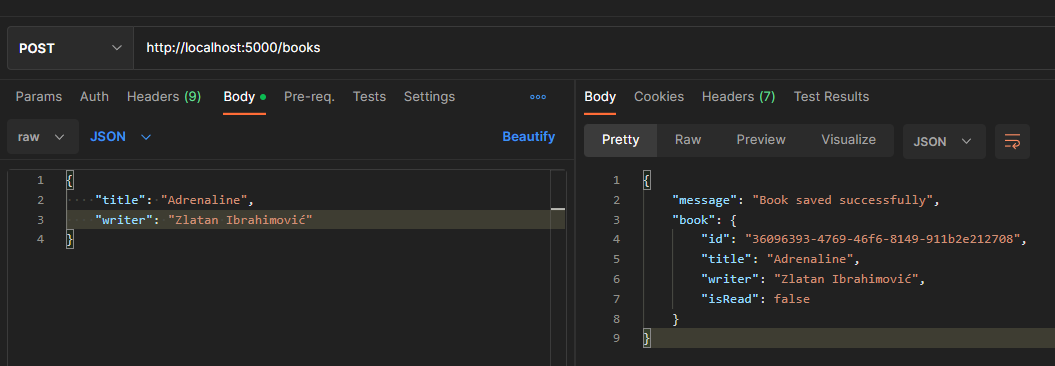1055x366 pixels.
Task: Toggle the line wrap icon
Action: pos(1012,141)
